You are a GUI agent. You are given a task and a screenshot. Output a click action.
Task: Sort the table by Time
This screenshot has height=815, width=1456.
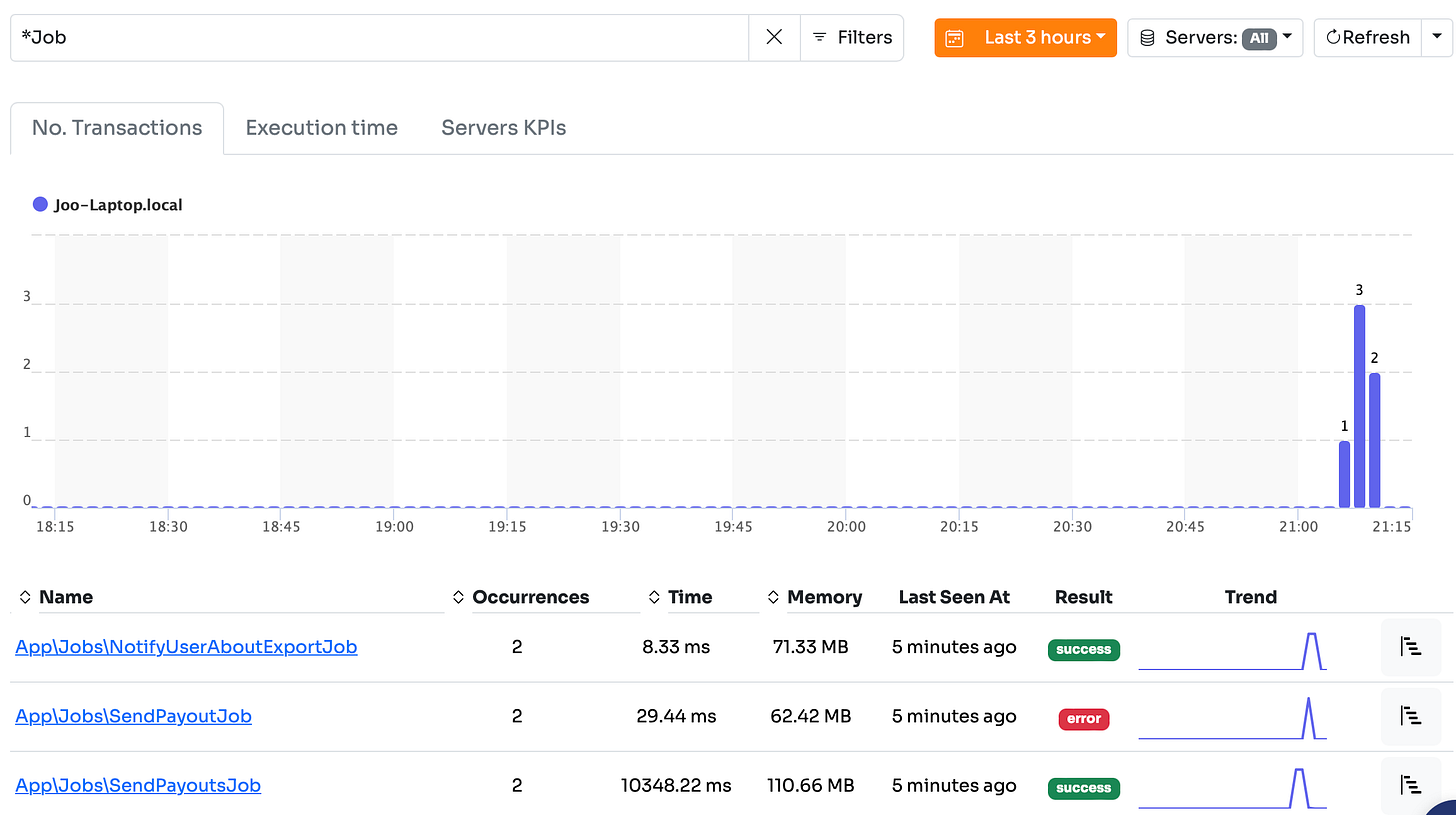[680, 597]
